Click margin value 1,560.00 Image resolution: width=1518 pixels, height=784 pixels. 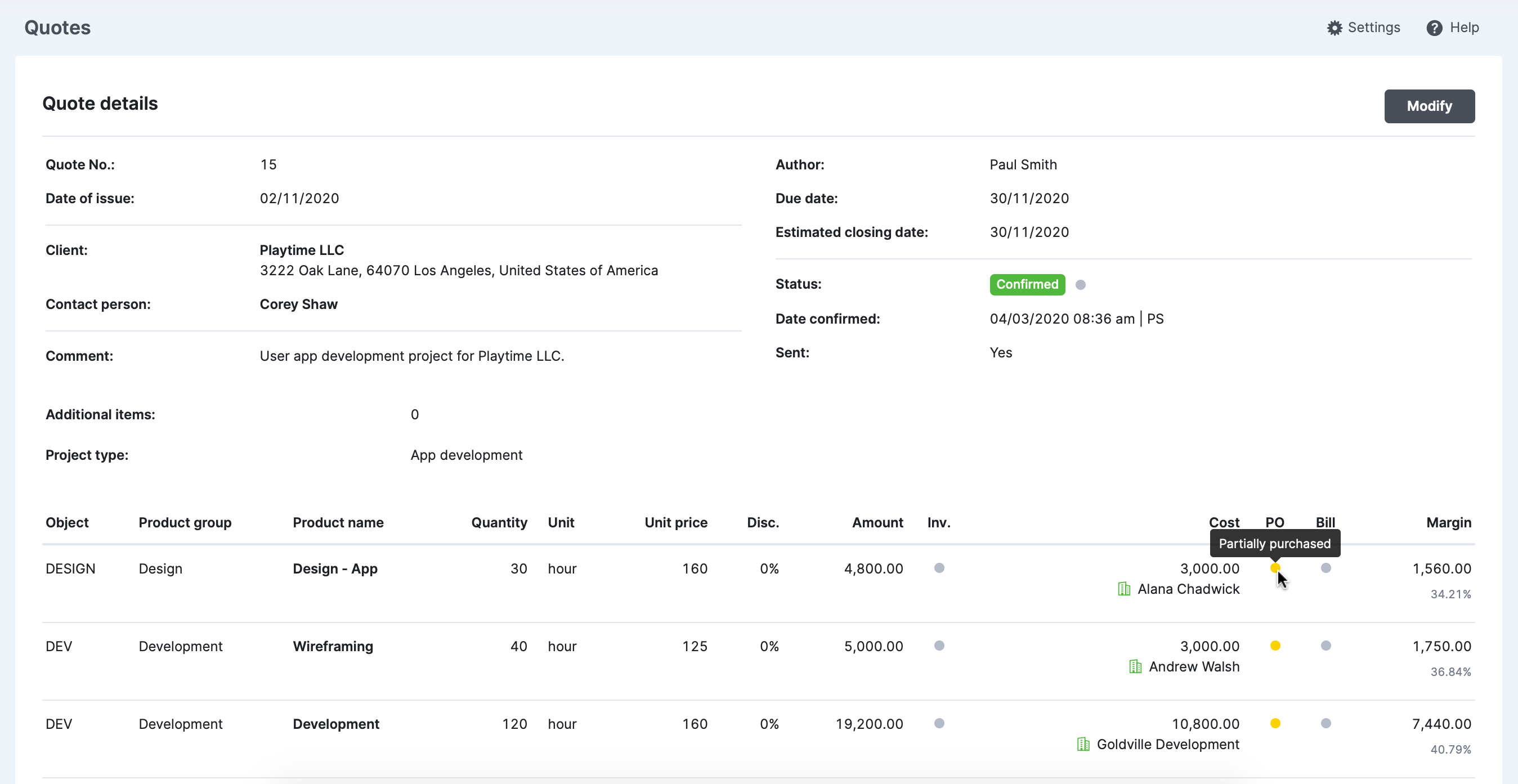(1441, 569)
